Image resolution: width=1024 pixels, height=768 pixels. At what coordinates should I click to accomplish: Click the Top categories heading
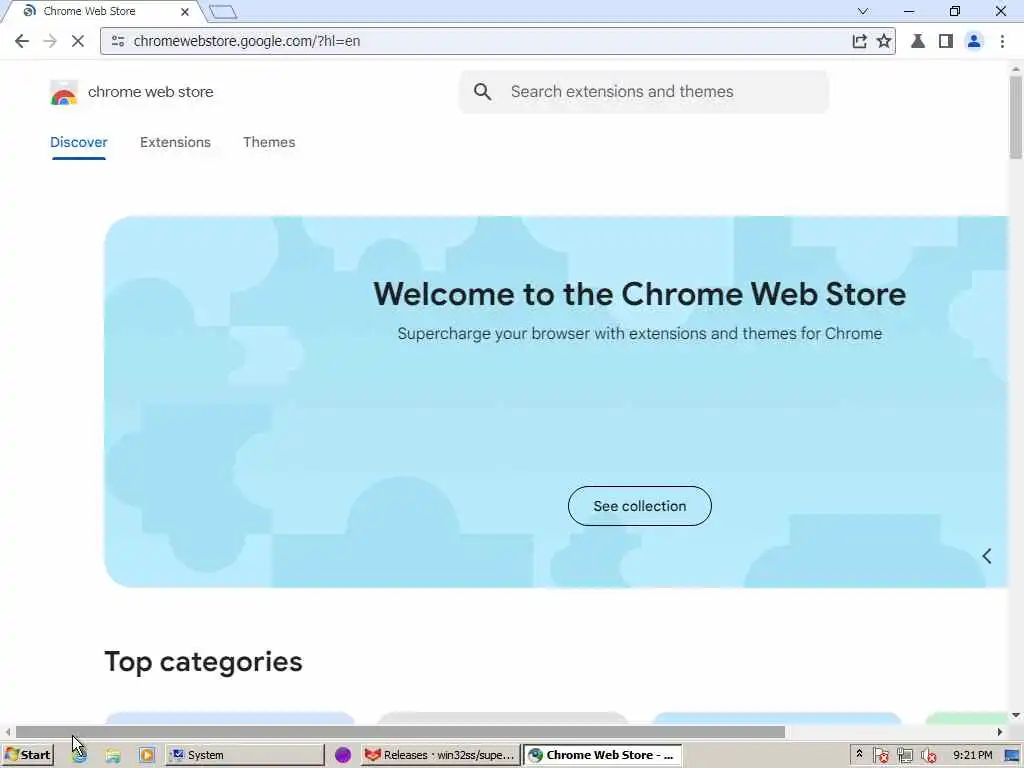pyautogui.click(x=203, y=662)
